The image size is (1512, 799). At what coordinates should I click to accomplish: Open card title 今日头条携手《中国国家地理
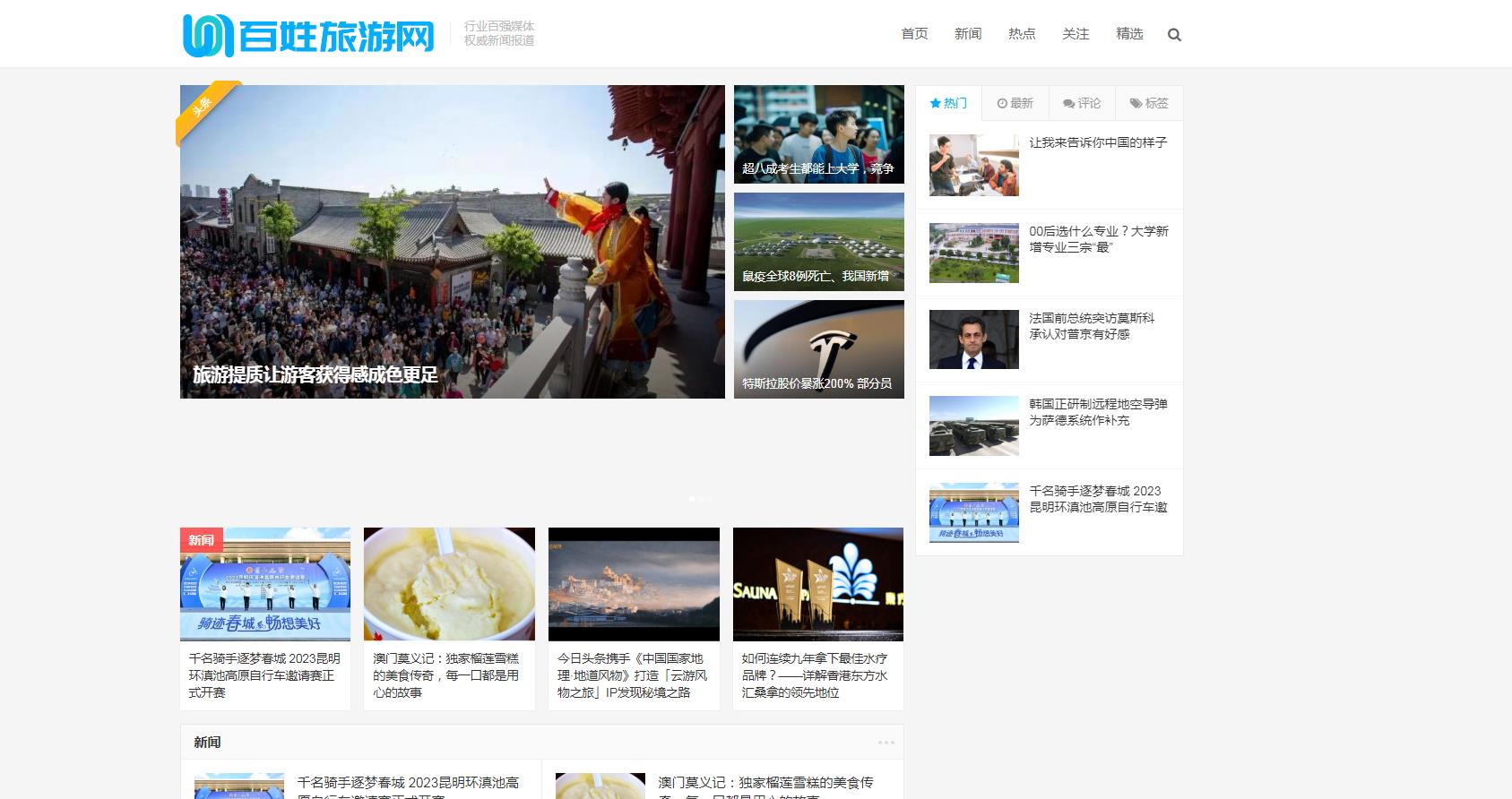(x=633, y=675)
